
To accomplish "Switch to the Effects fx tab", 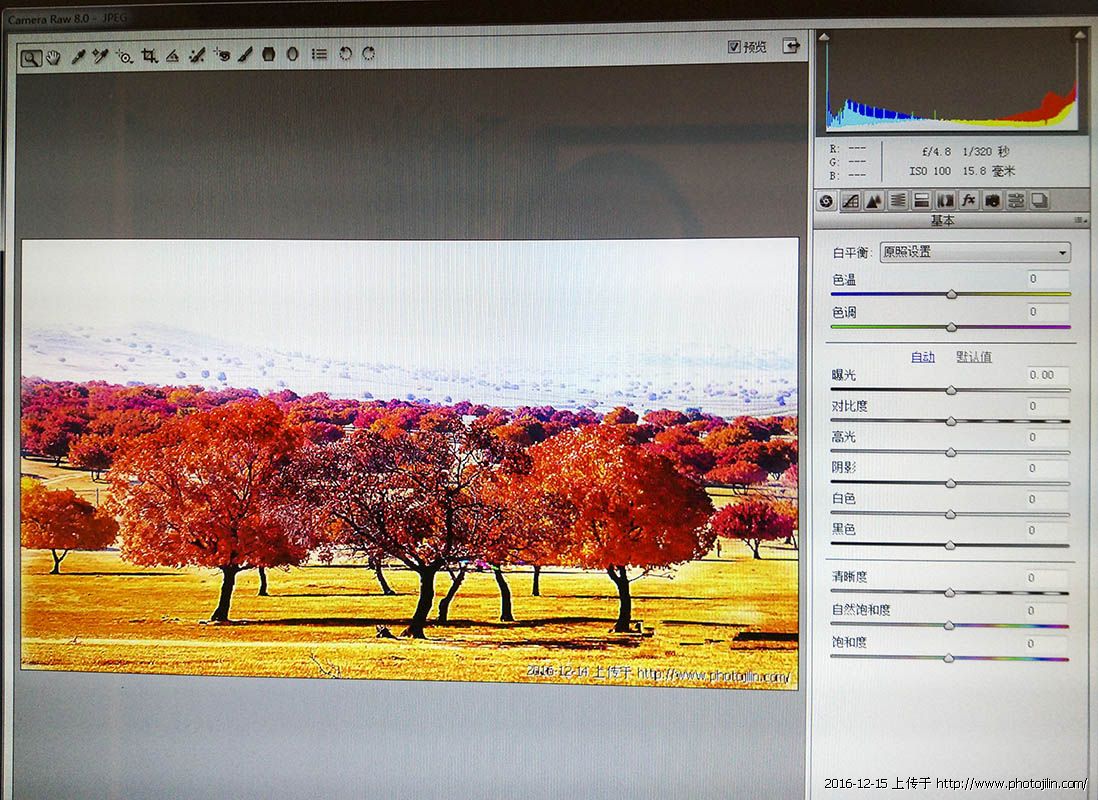I will click(968, 200).
